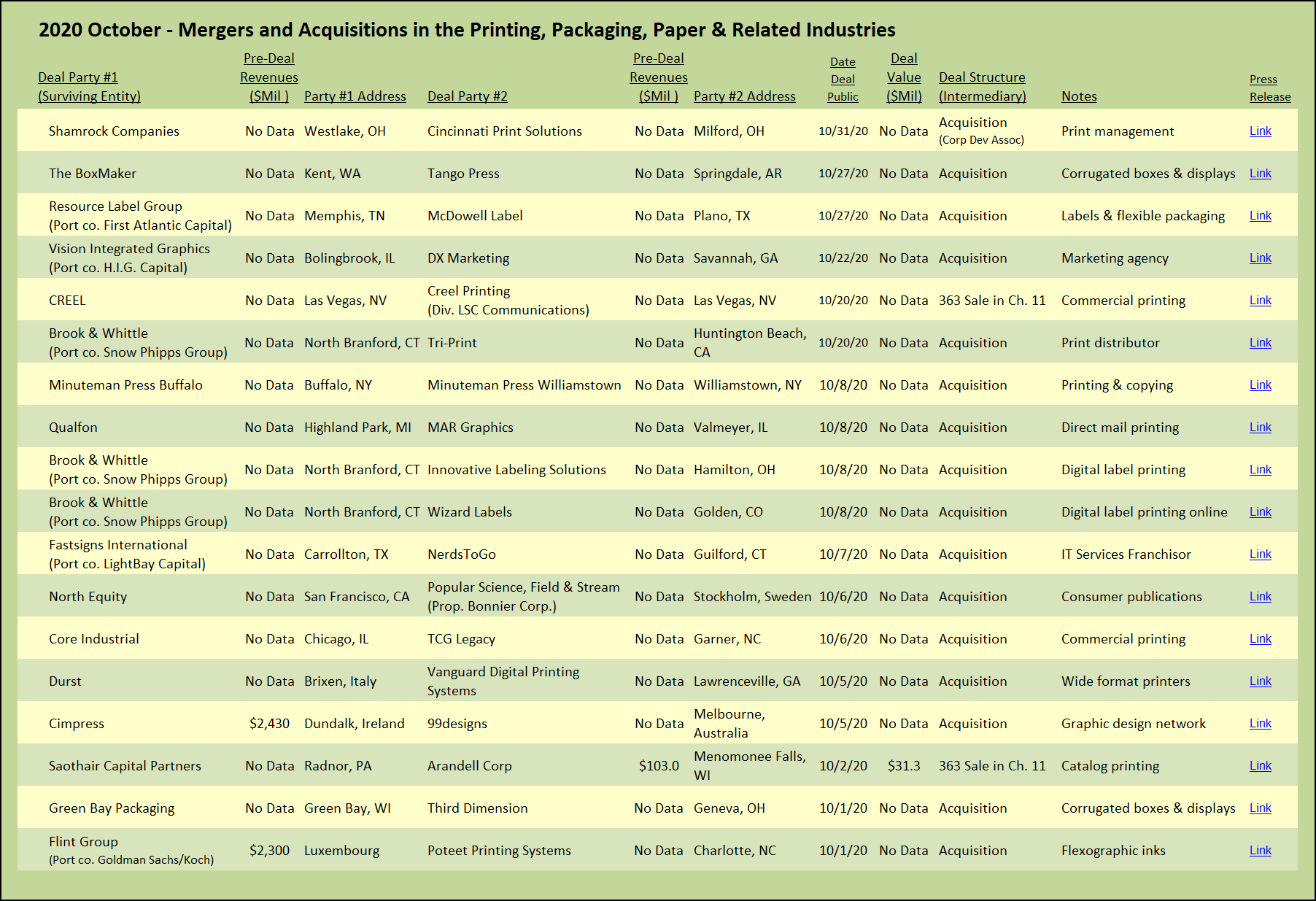Select the Golden, CO cell

pyautogui.click(x=728, y=512)
